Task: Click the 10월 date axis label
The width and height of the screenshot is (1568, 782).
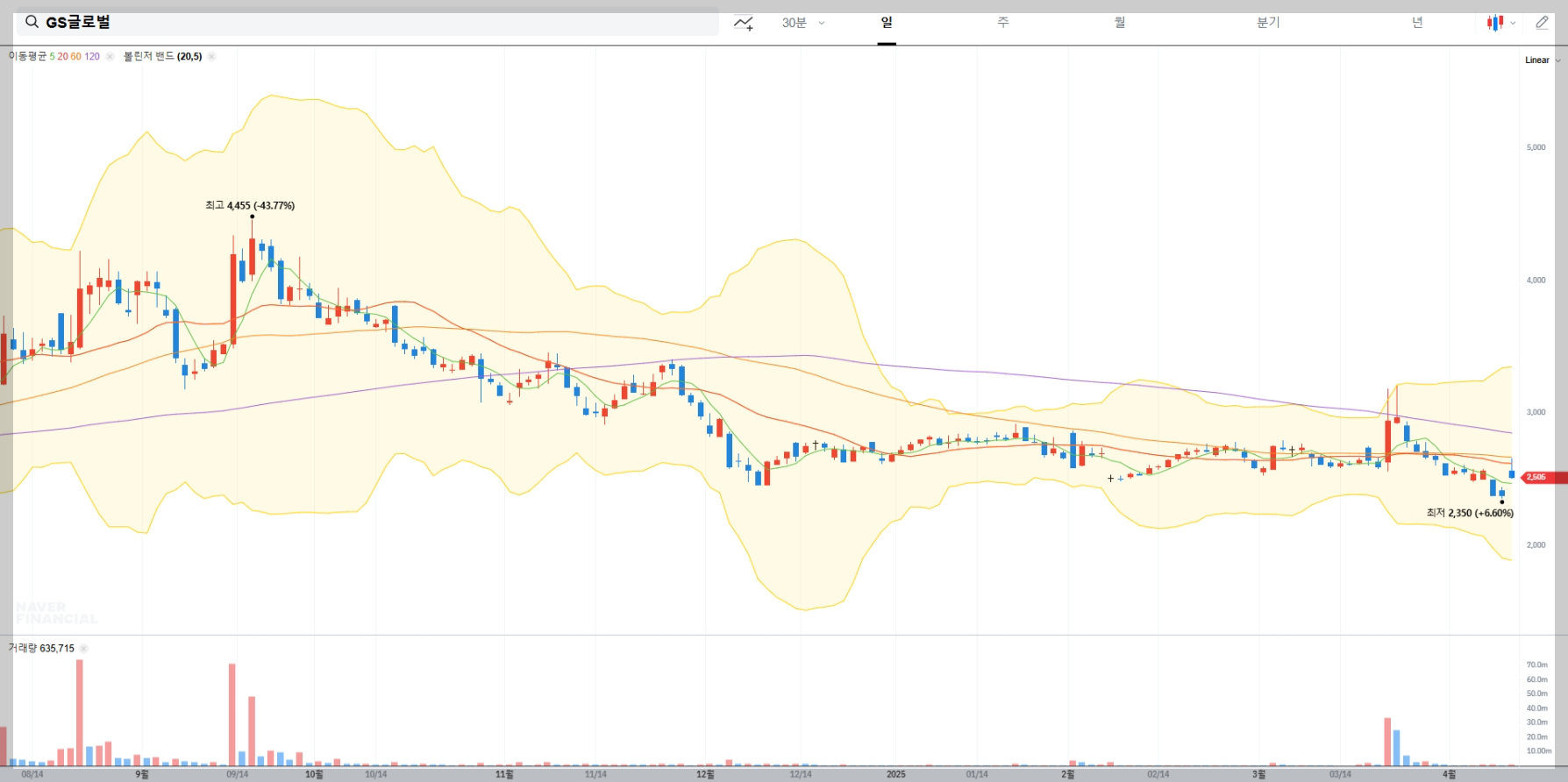Action: point(314,774)
